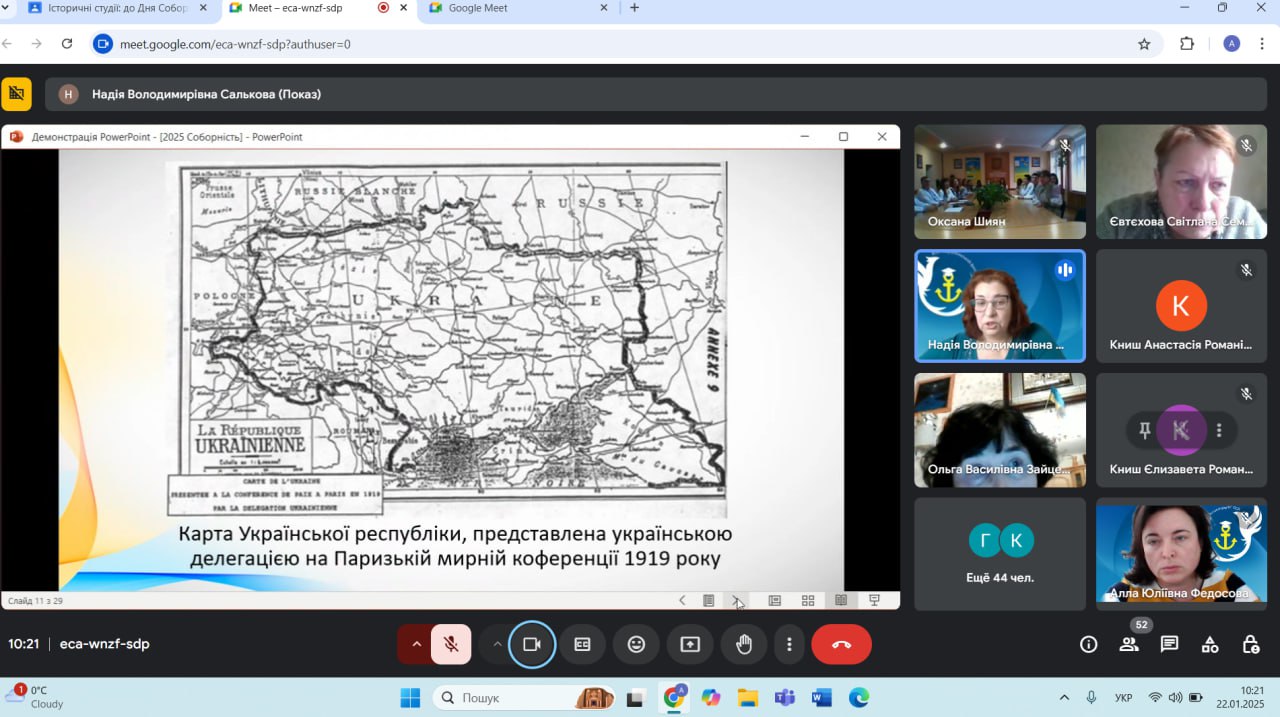Show the participants list panel
Viewport: 1280px width, 717px height.
pos(1129,644)
